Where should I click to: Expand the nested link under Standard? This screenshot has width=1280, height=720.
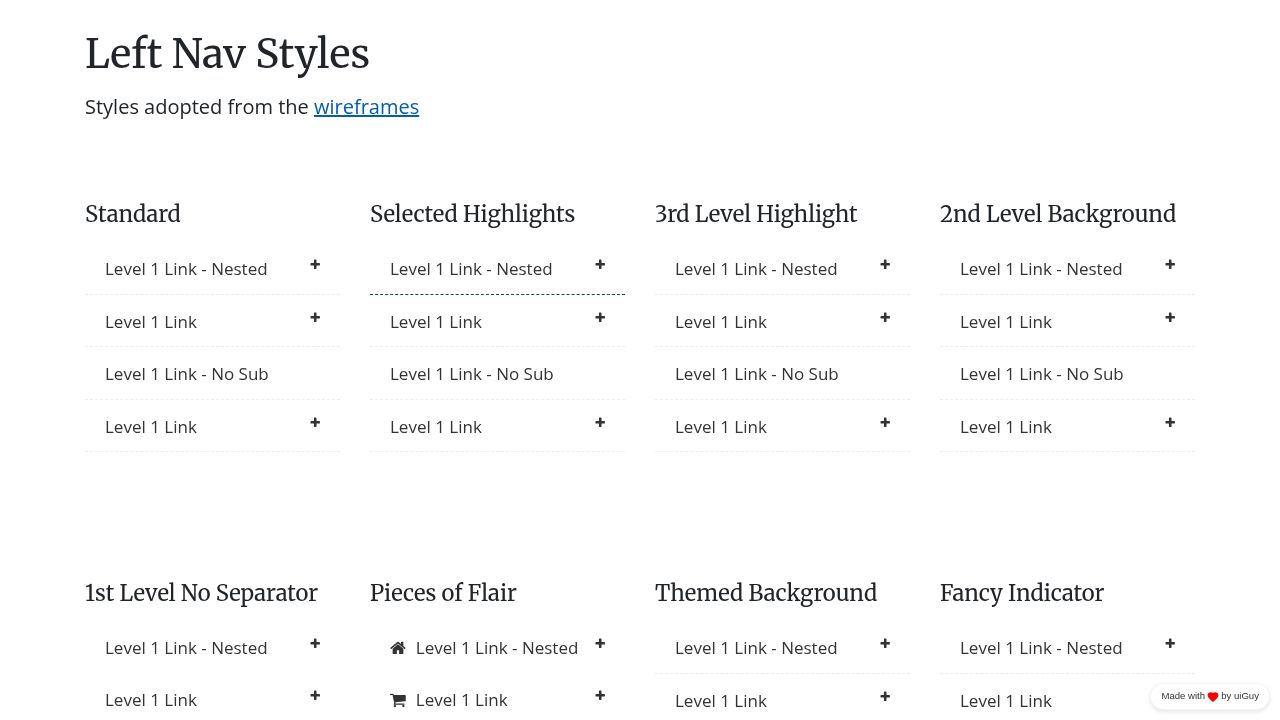tap(315, 264)
